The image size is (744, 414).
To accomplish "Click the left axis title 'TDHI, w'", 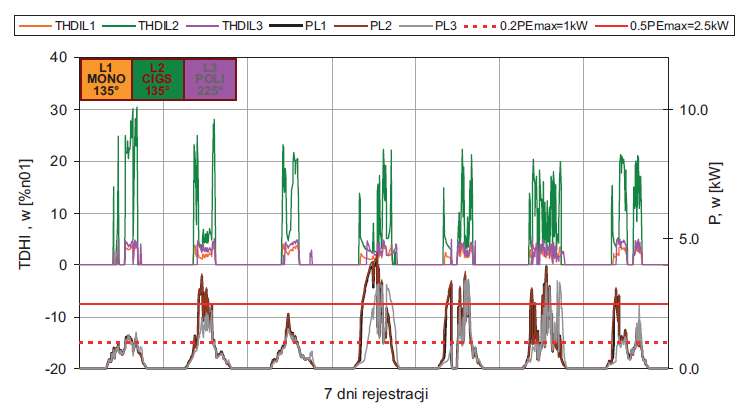I will point(25,214).
